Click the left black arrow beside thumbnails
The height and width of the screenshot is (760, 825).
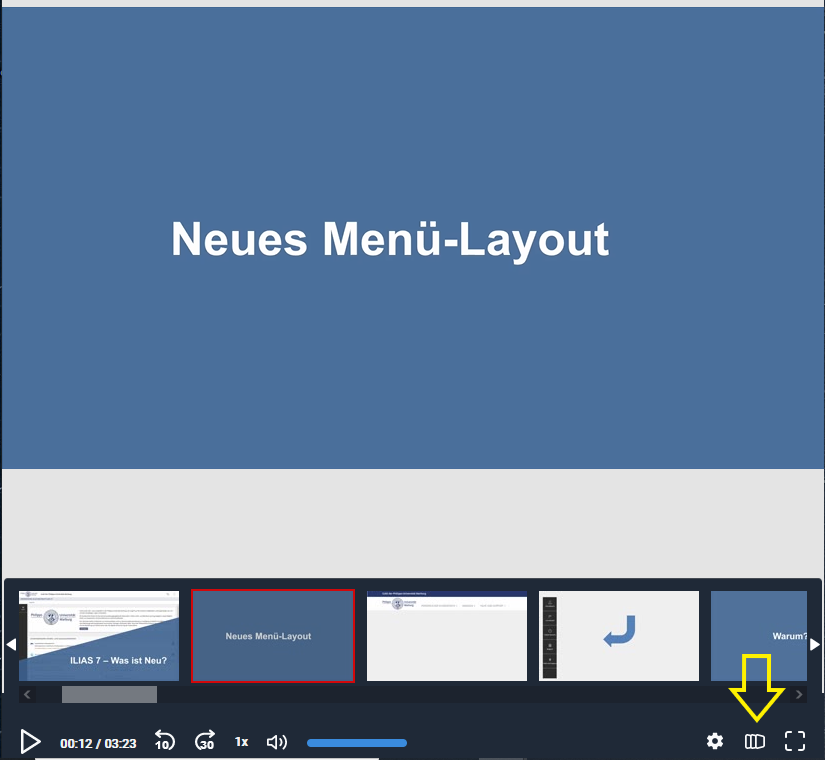tap(13, 643)
